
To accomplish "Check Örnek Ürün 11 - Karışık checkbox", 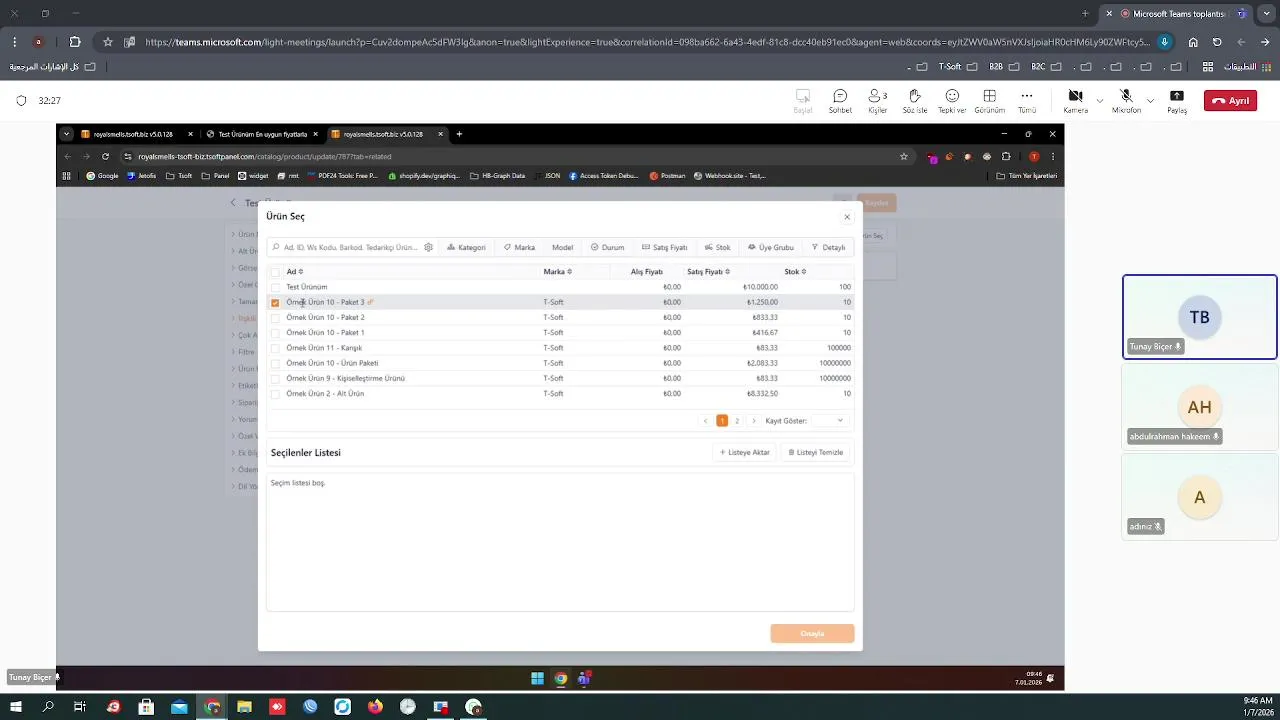I will tap(275, 348).
